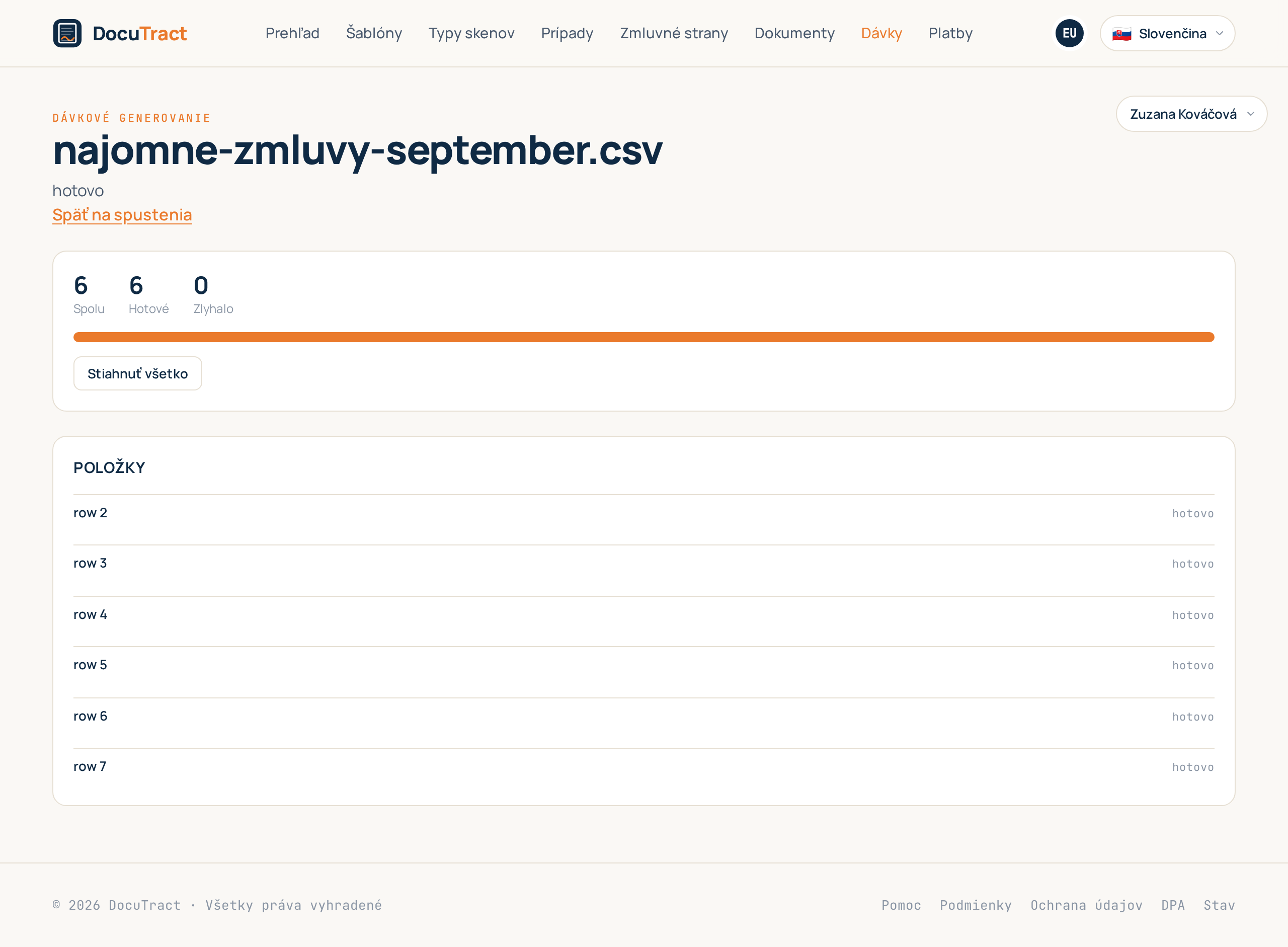Switch to Dokumenty page
This screenshot has height=947, width=1288.
coord(794,33)
